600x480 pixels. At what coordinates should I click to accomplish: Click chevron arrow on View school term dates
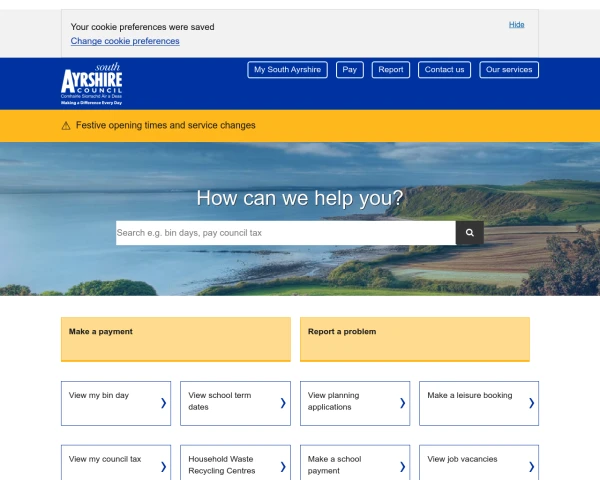click(283, 403)
